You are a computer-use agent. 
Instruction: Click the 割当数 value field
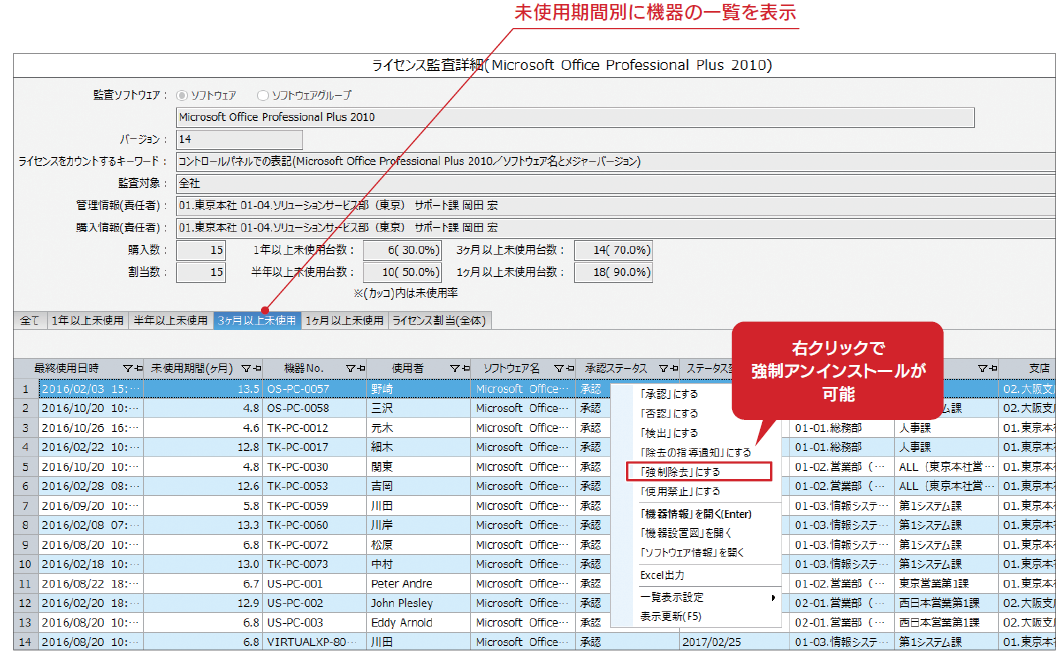(201, 272)
